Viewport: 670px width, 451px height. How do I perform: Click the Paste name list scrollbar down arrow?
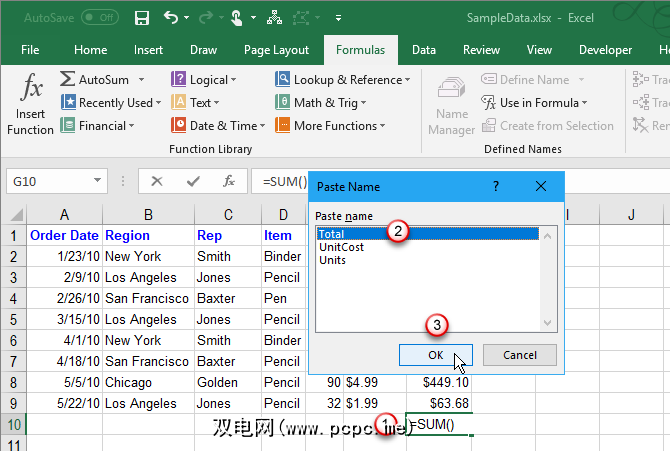(x=547, y=323)
